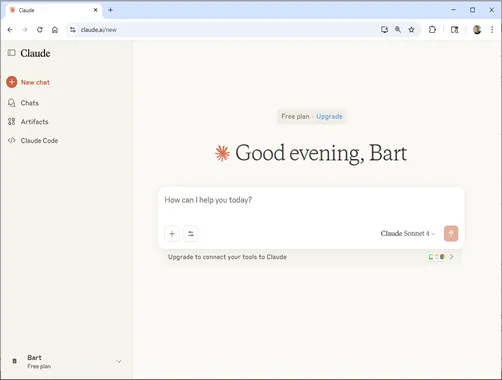This screenshot has height=380, width=502.
Task: Open a new browser tab
Action: pos(110,10)
